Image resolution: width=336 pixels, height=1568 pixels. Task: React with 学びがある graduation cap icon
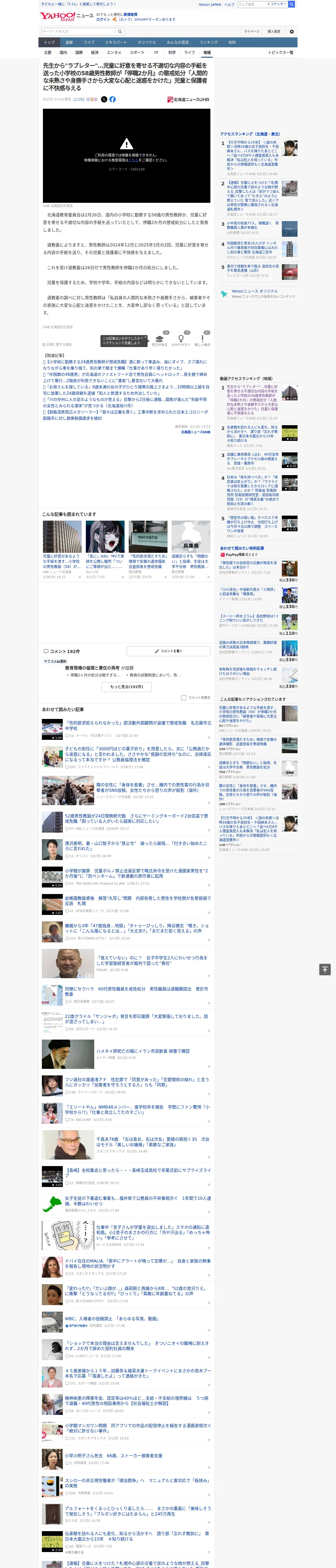tap(160, 339)
